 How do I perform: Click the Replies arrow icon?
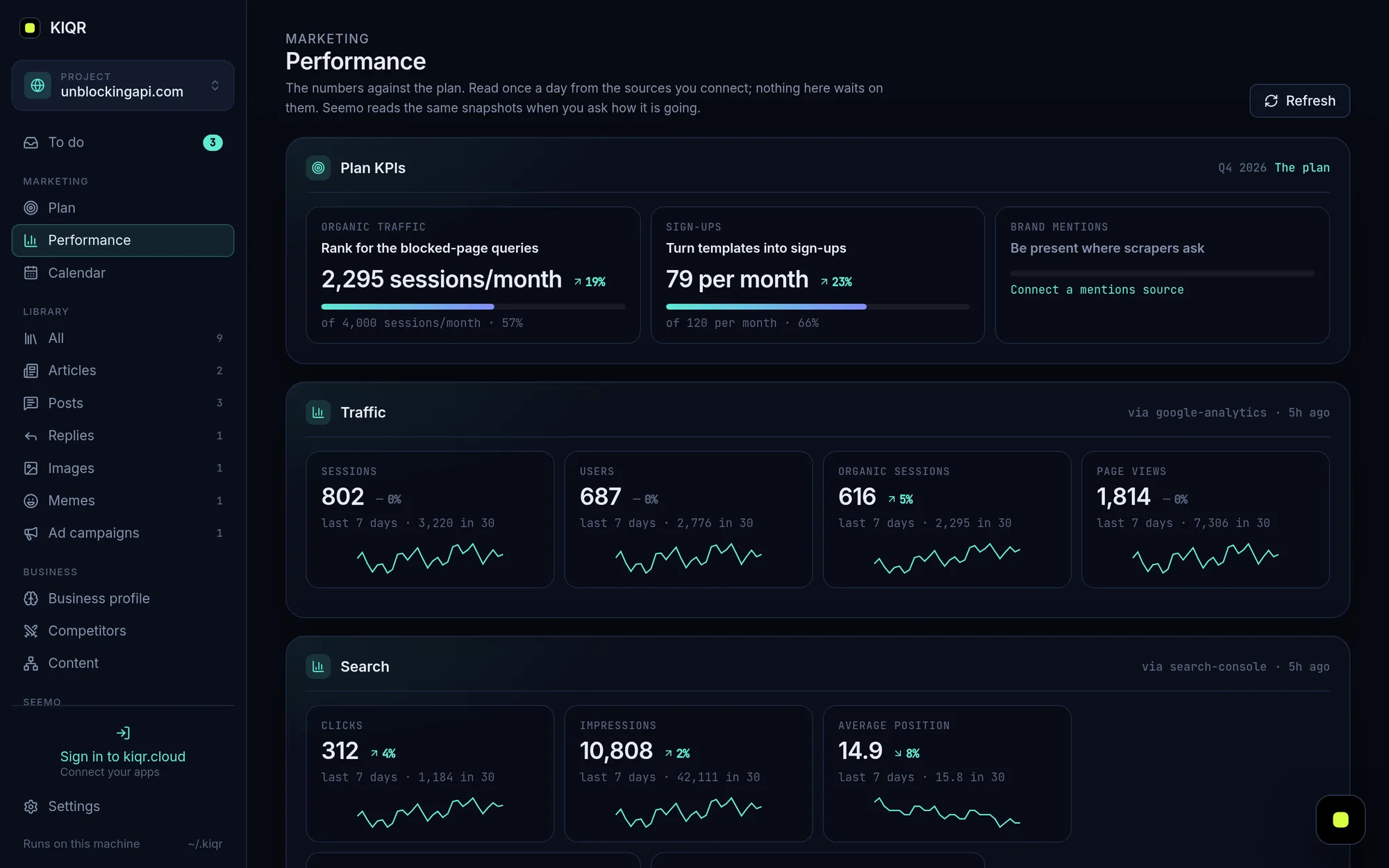31,435
